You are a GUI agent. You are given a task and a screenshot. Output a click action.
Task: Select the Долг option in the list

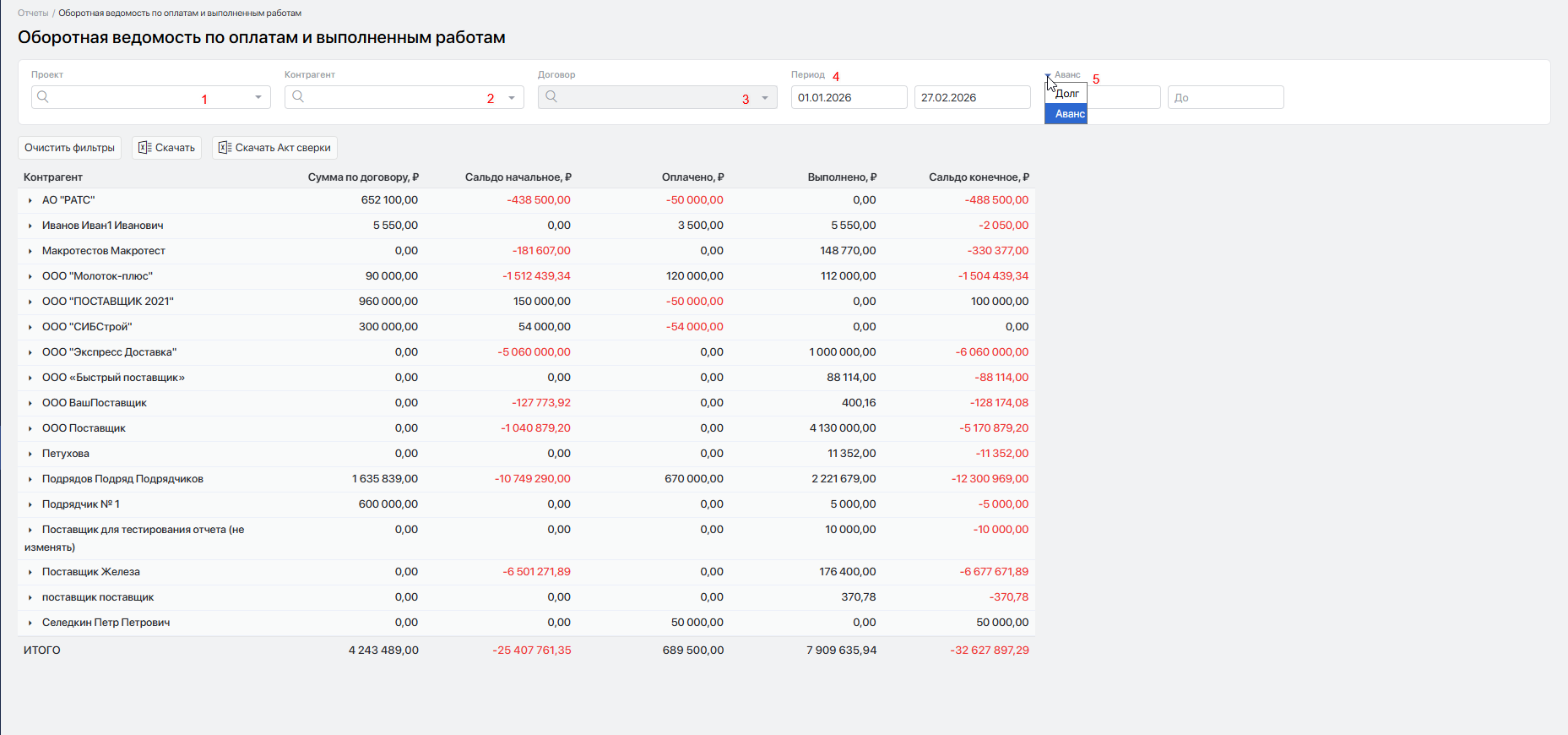tap(1066, 94)
